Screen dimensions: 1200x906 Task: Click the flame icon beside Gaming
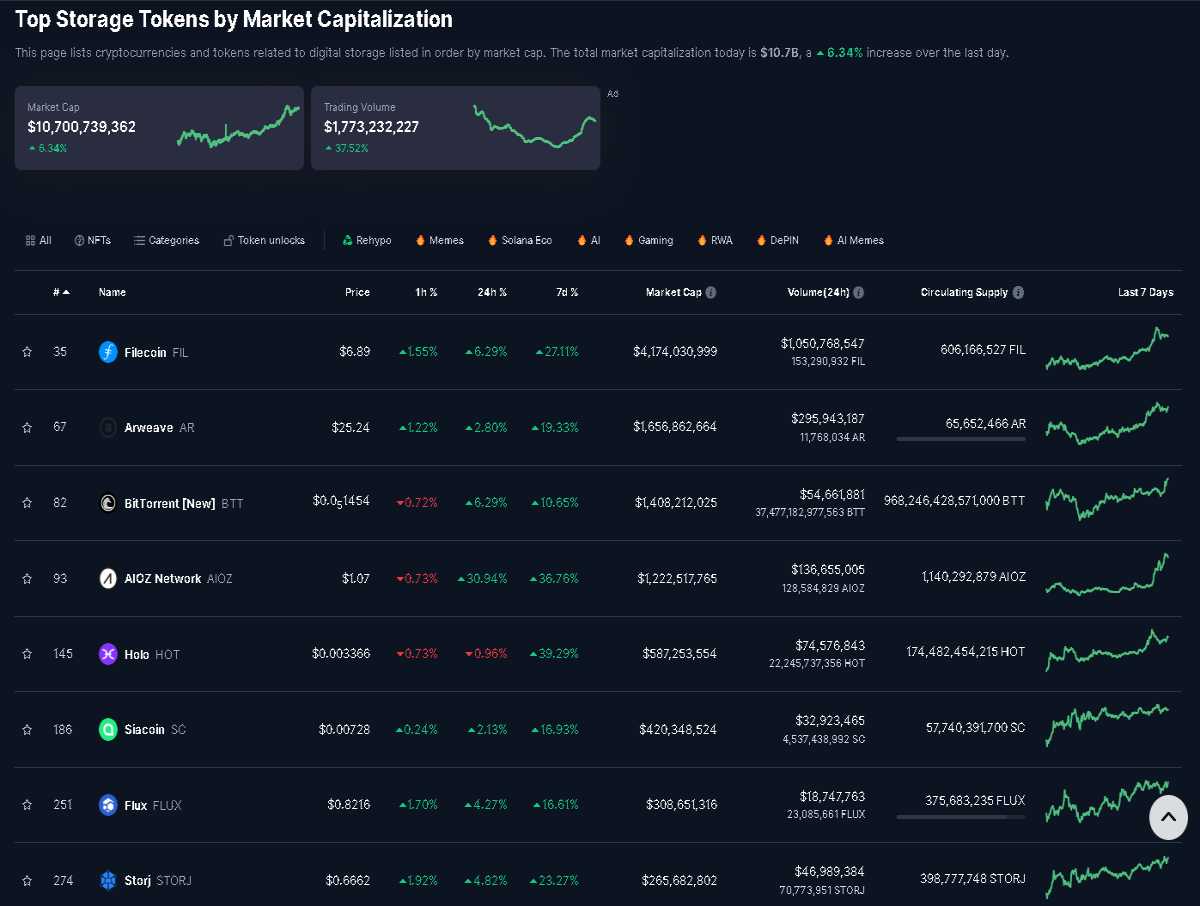click(x=629, y=240)
